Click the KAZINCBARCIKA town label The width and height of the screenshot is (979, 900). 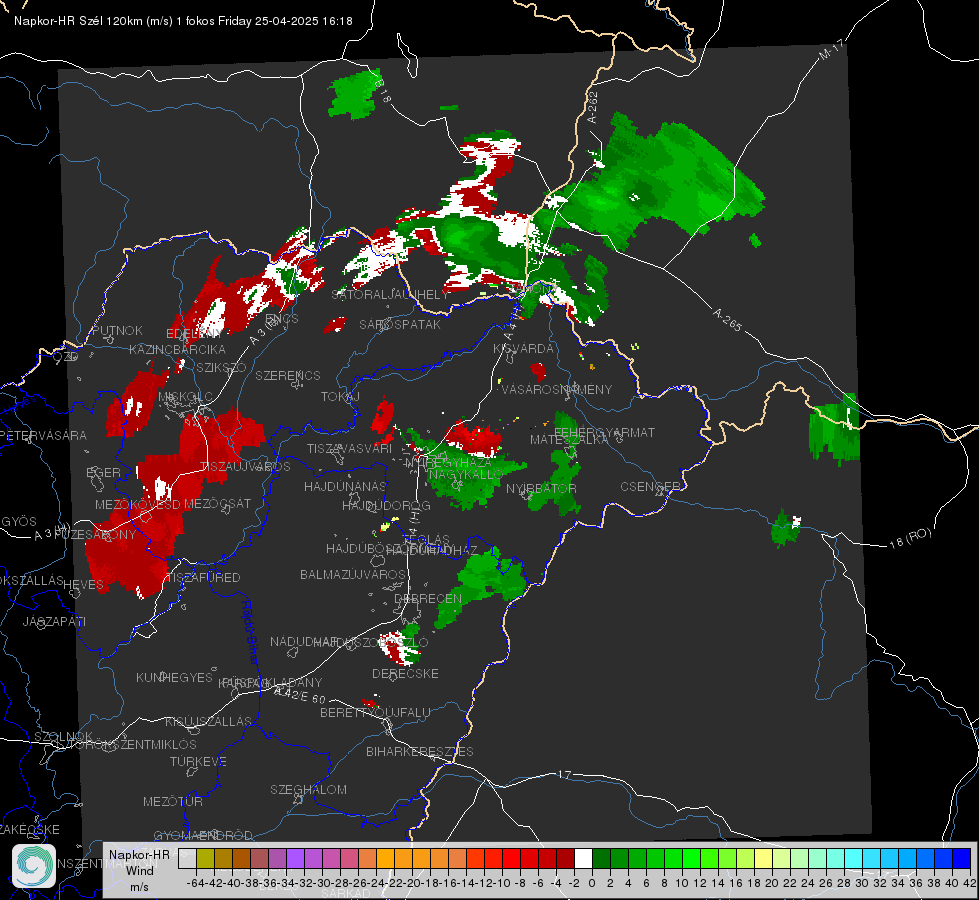tap(177, 349)
